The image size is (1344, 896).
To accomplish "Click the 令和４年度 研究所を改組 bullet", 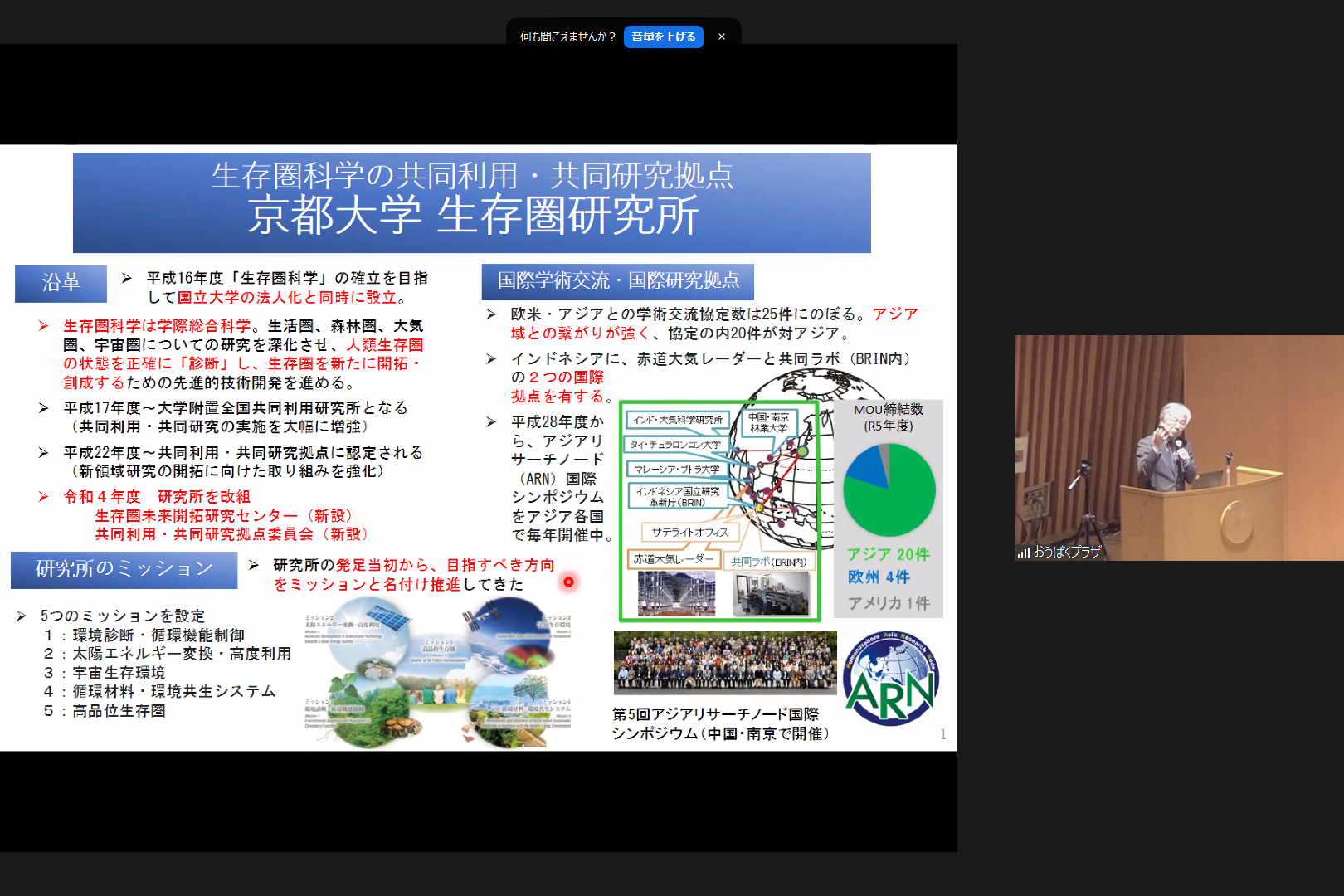I will (x=157, y=496).
